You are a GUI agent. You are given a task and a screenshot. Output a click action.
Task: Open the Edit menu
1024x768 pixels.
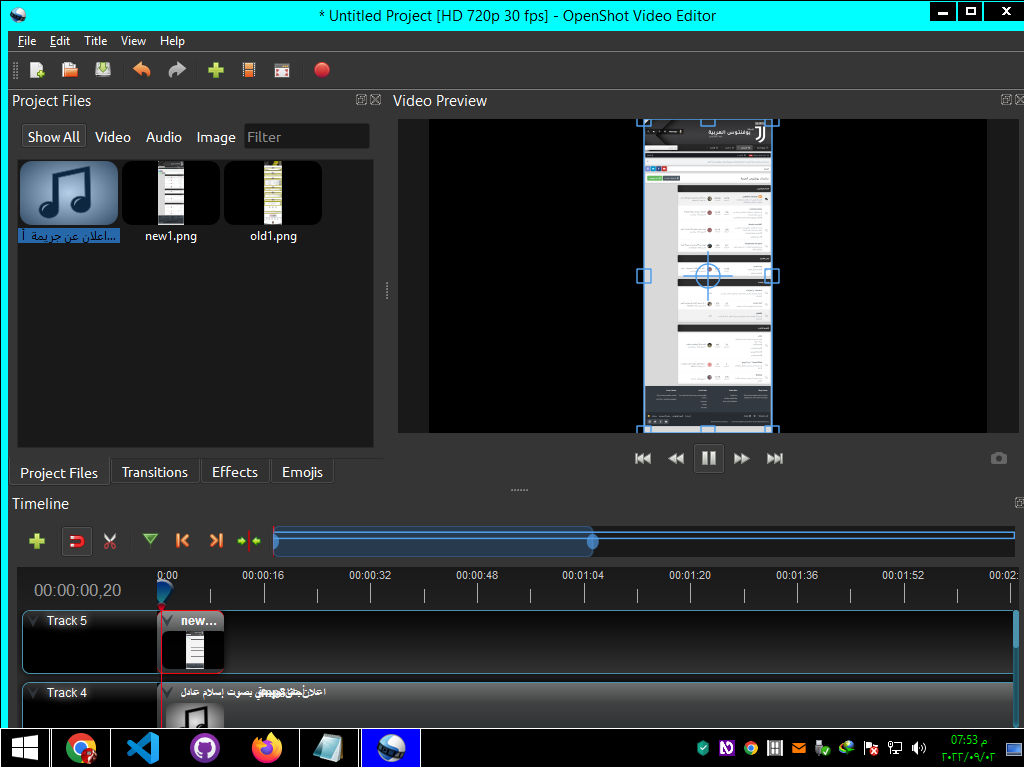pos(60,40)
